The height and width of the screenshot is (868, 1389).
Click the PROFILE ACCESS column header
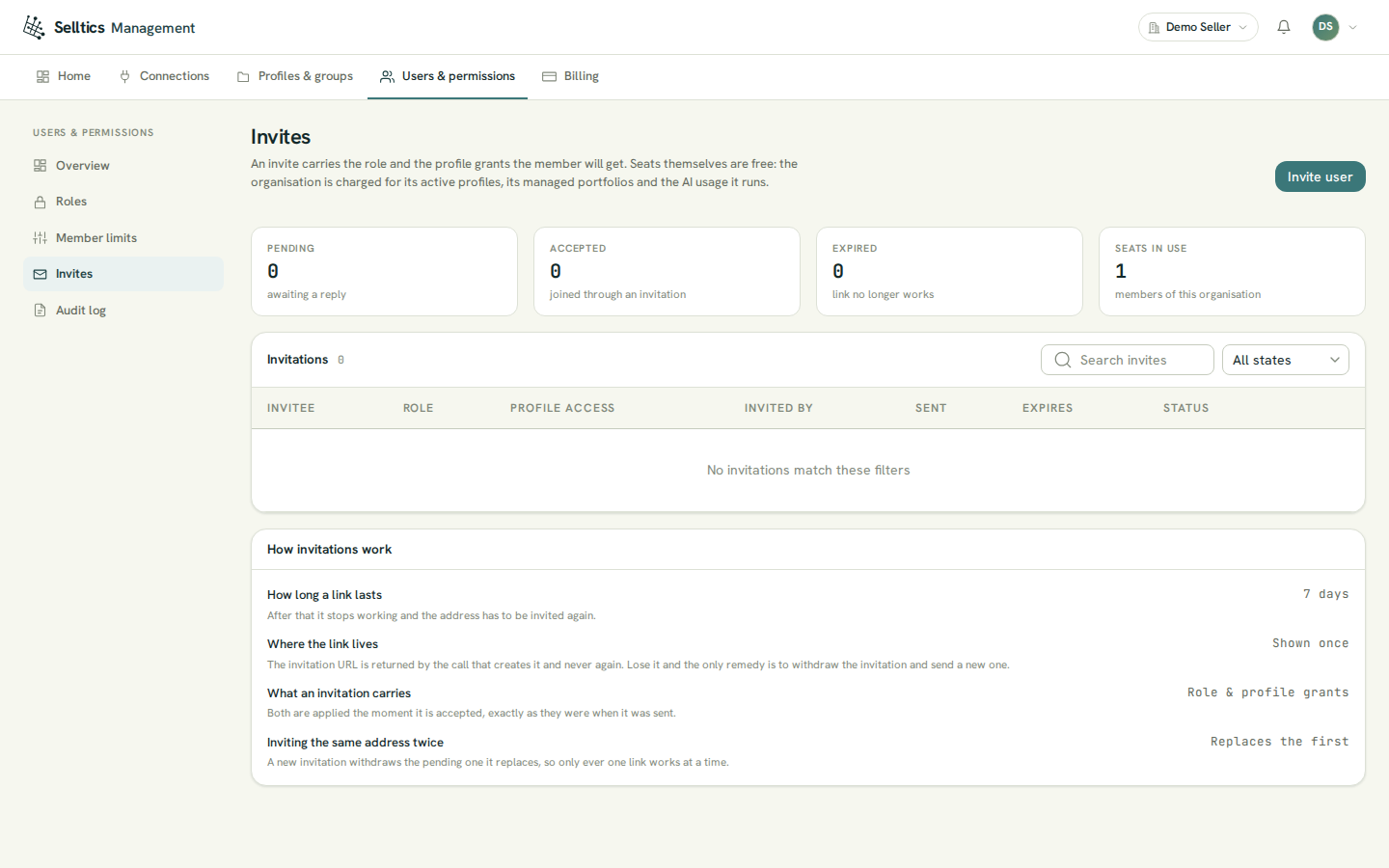562,408
